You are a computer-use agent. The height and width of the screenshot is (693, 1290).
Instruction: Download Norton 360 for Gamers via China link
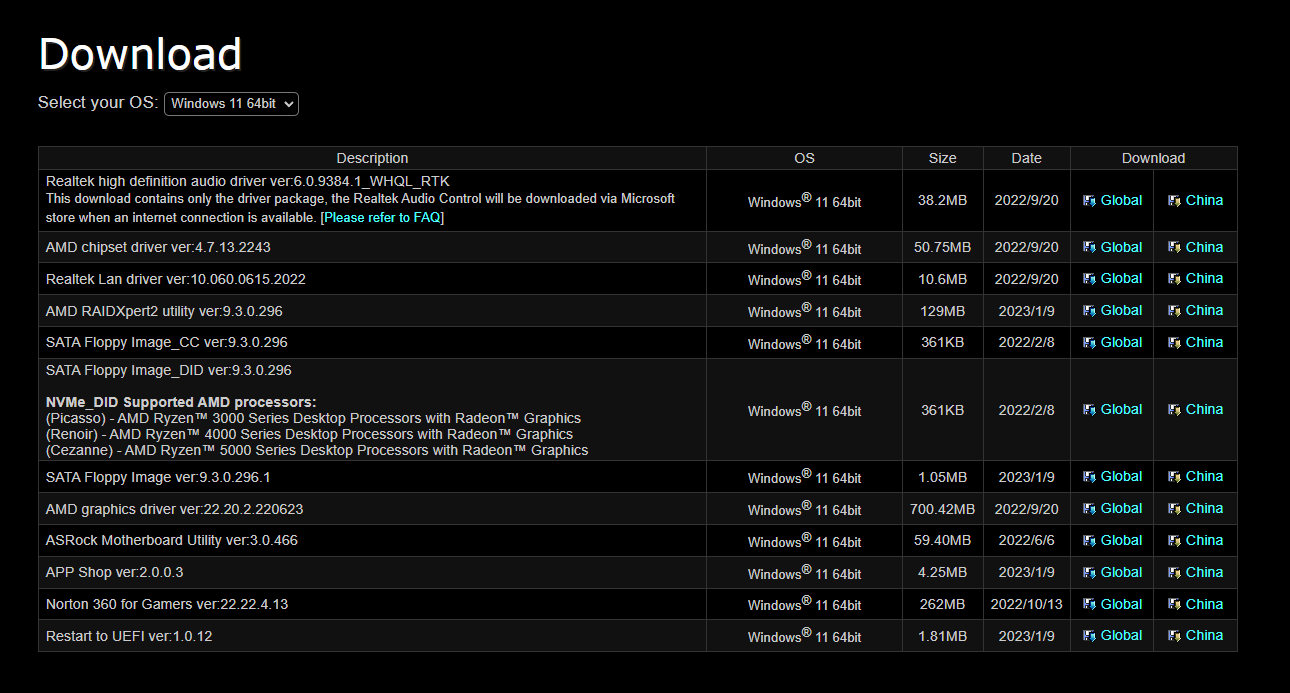tap(1204, 604)
